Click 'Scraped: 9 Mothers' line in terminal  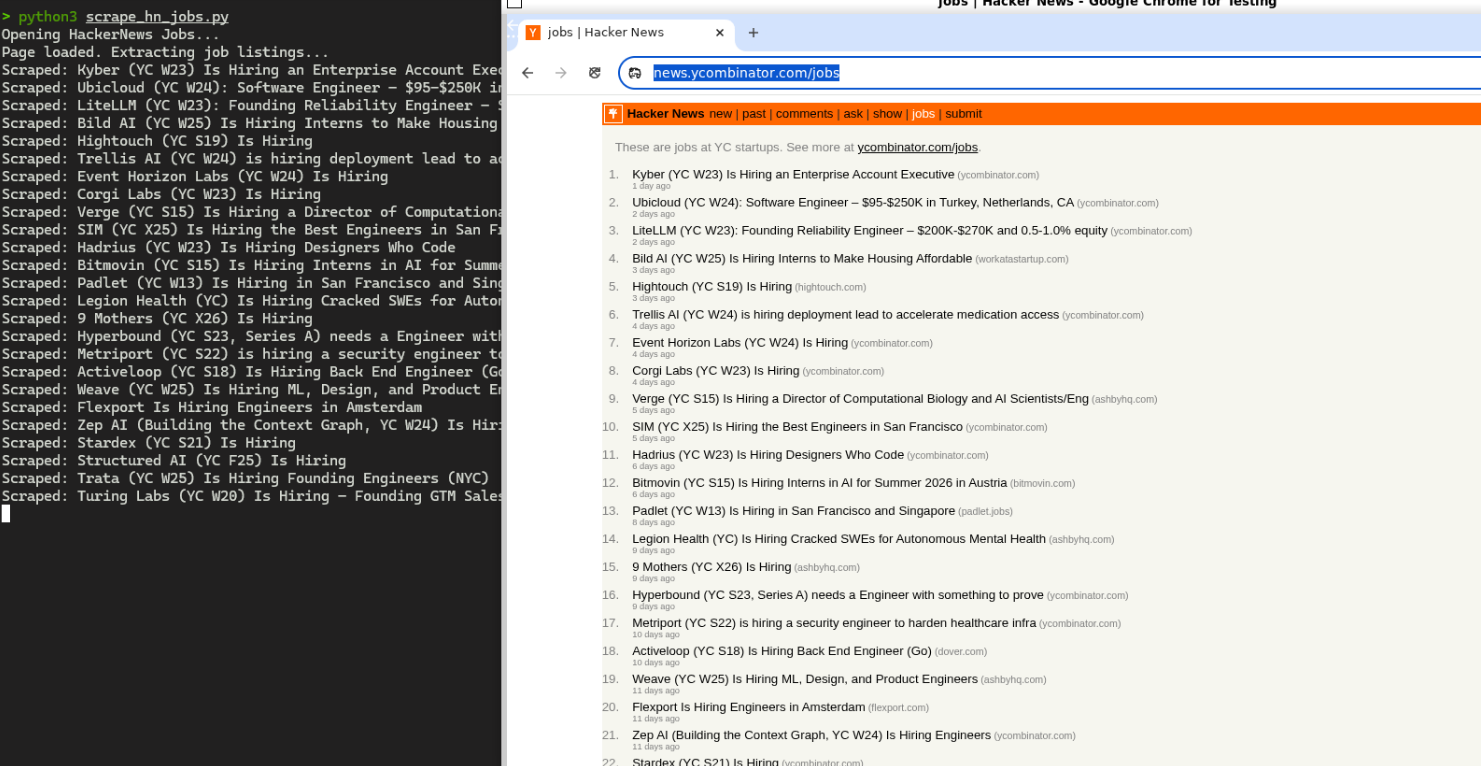click(157, 319)
